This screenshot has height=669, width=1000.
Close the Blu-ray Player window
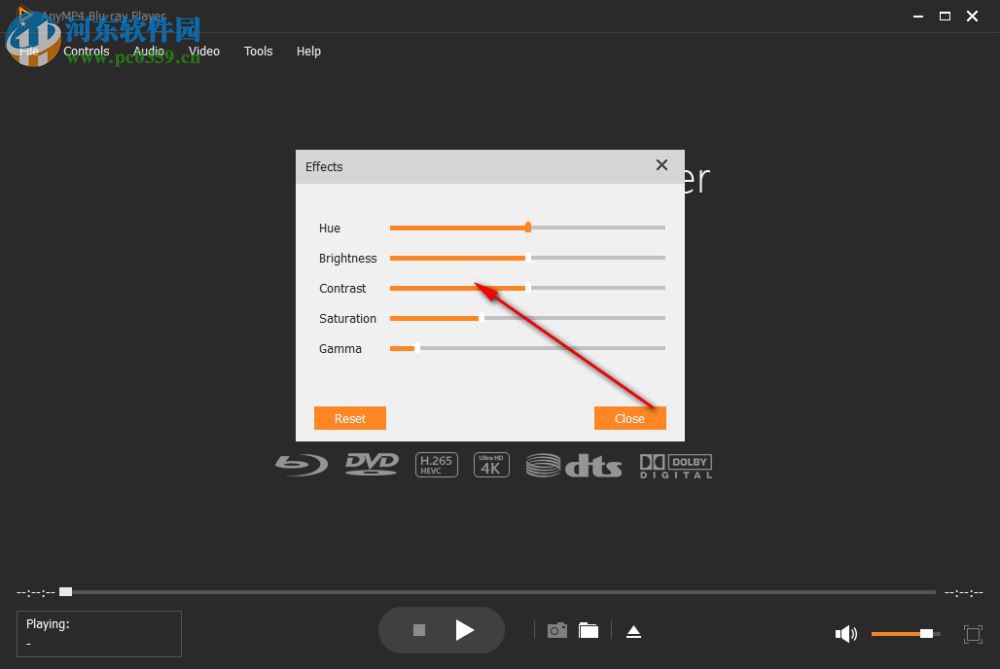972,17
